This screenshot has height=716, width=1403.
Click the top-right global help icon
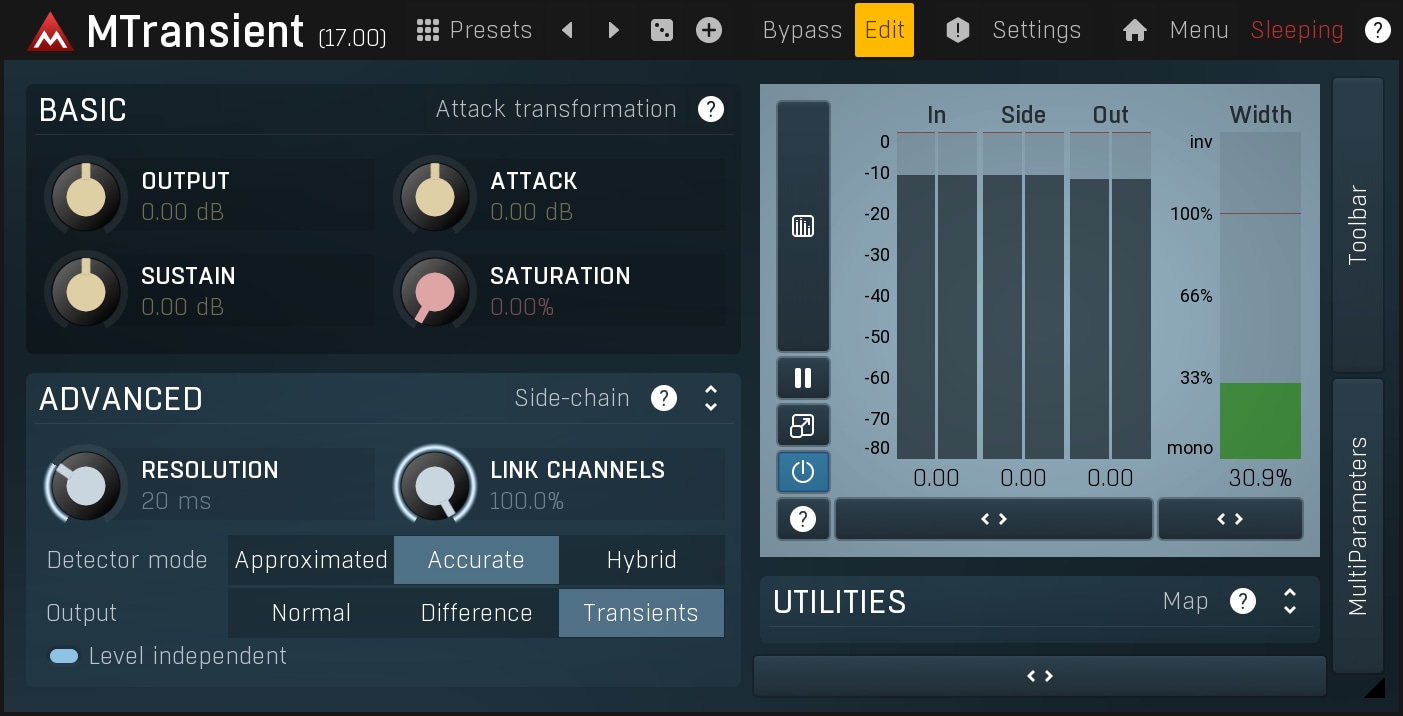click(1377, 30)
